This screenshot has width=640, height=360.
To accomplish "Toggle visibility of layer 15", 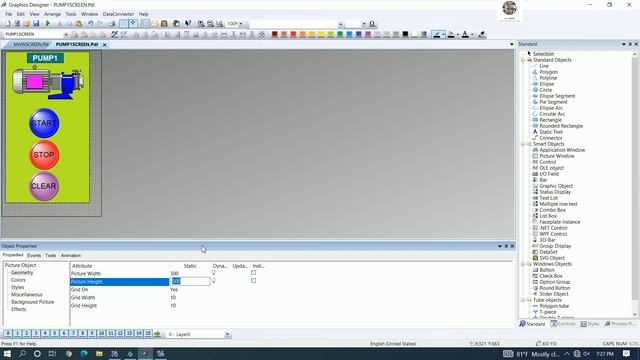I will pyautogui.click(x=148, y=334).
